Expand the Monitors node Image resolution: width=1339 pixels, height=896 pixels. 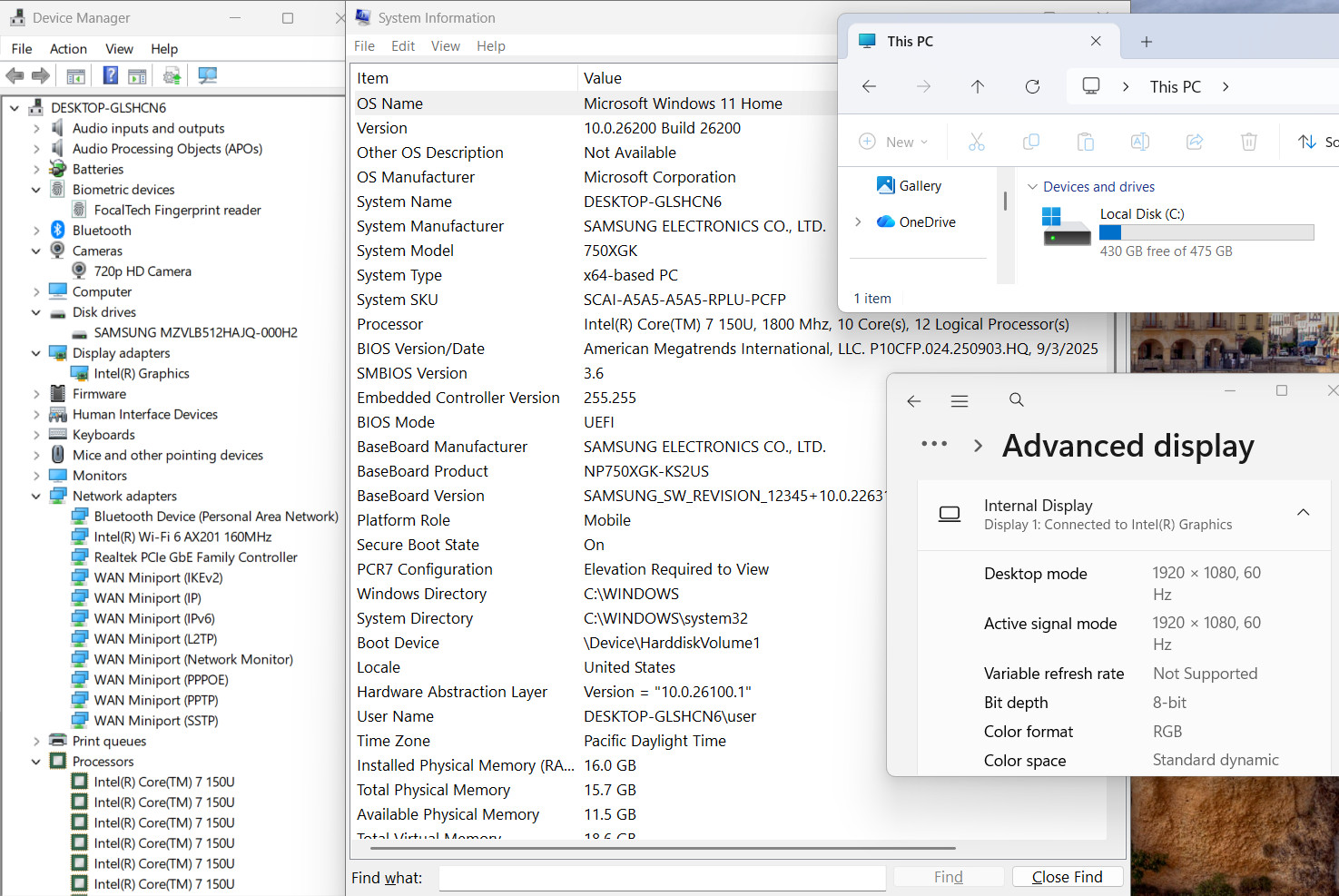(36, 476)
